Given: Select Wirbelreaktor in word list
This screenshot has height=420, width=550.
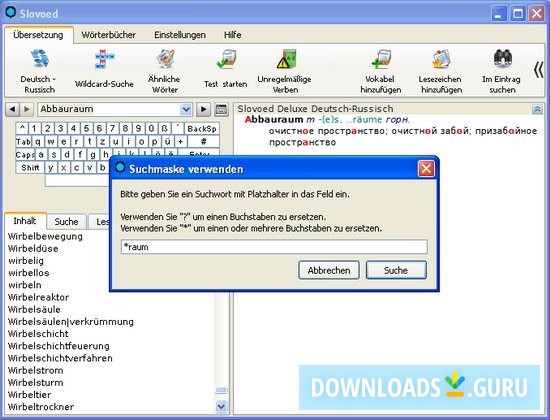Looking at the screenshot, I should tap(38, 298).
